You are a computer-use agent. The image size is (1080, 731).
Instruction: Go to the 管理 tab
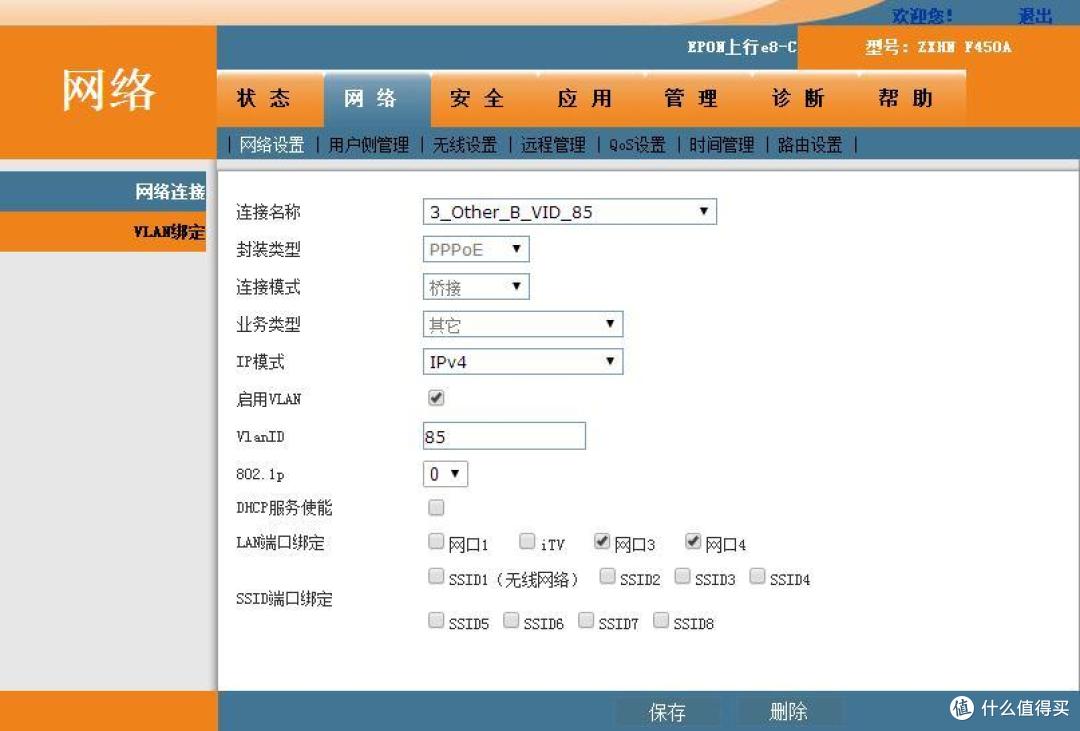tap(698, 99)
